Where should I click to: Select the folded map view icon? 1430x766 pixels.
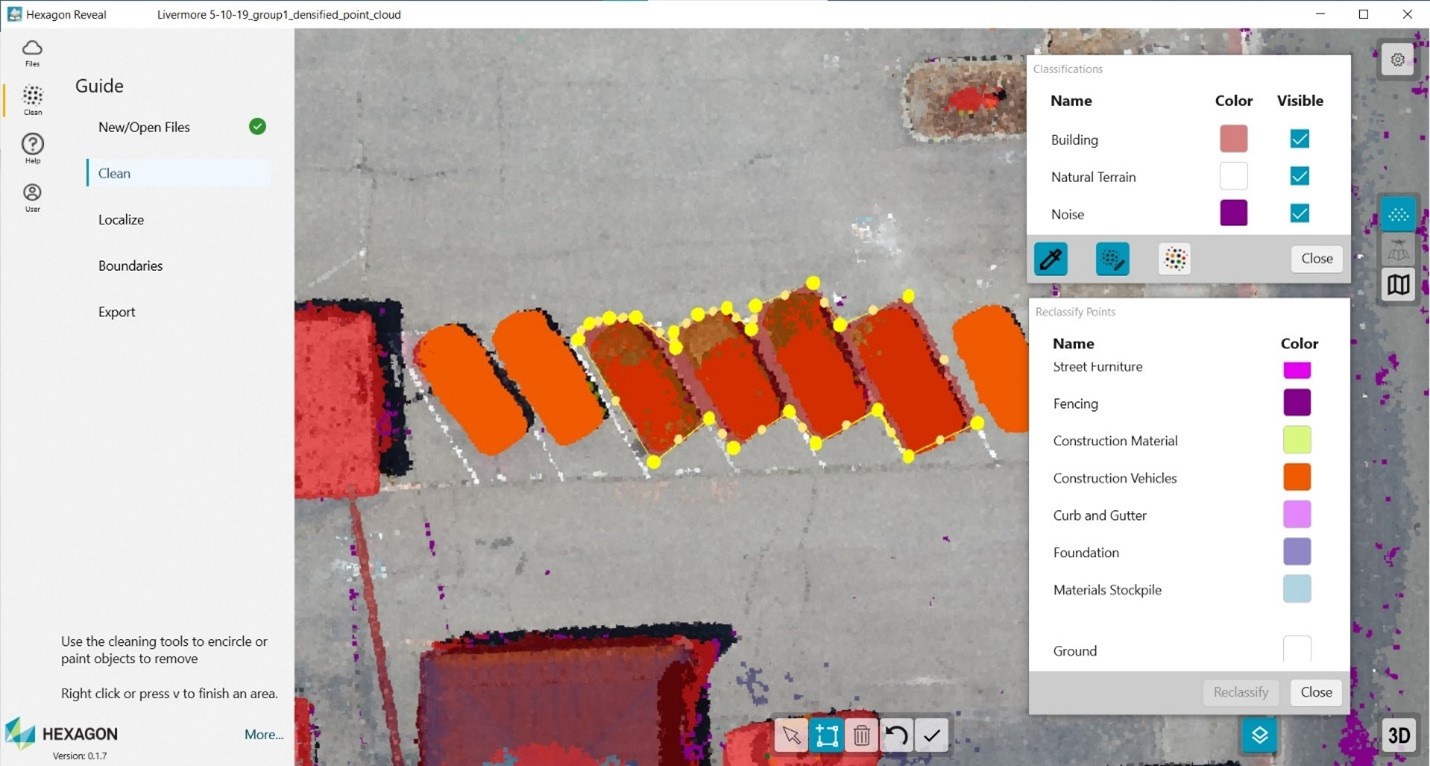pos(1398,285)
